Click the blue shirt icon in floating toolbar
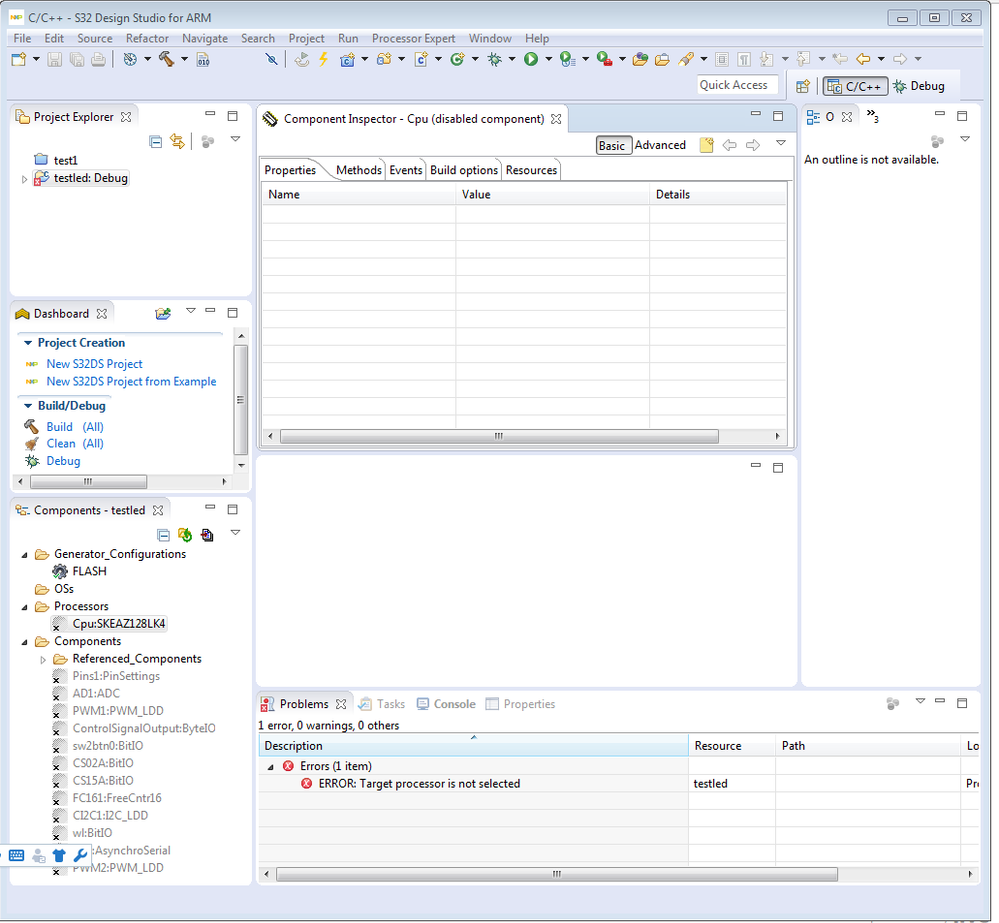 [59, 855]
